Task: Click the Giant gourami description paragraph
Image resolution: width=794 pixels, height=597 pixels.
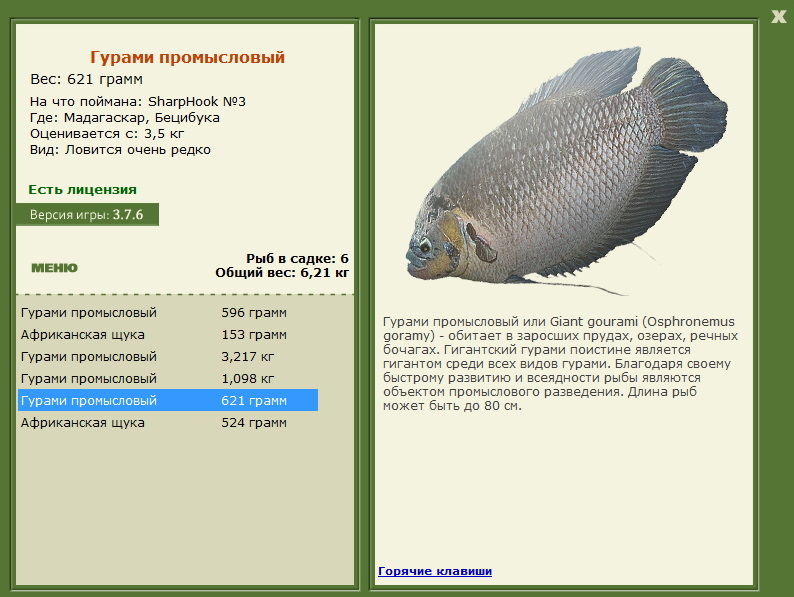Action: [x=560, y=364]
